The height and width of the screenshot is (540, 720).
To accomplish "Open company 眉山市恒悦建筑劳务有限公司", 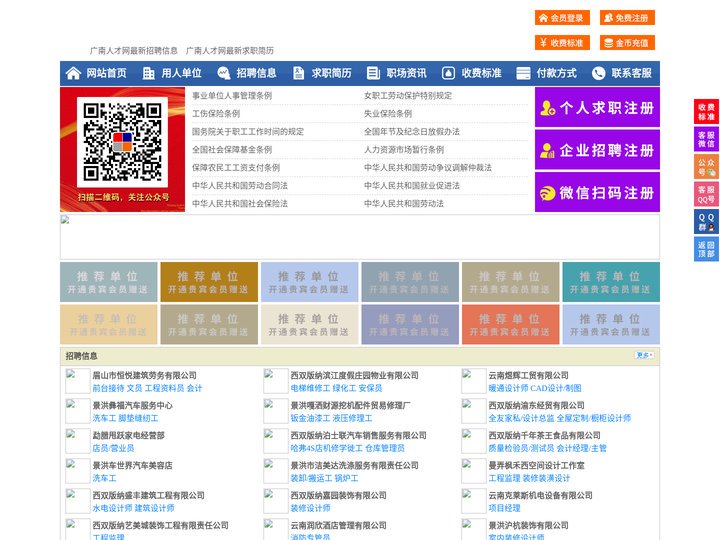I will 145,375.
